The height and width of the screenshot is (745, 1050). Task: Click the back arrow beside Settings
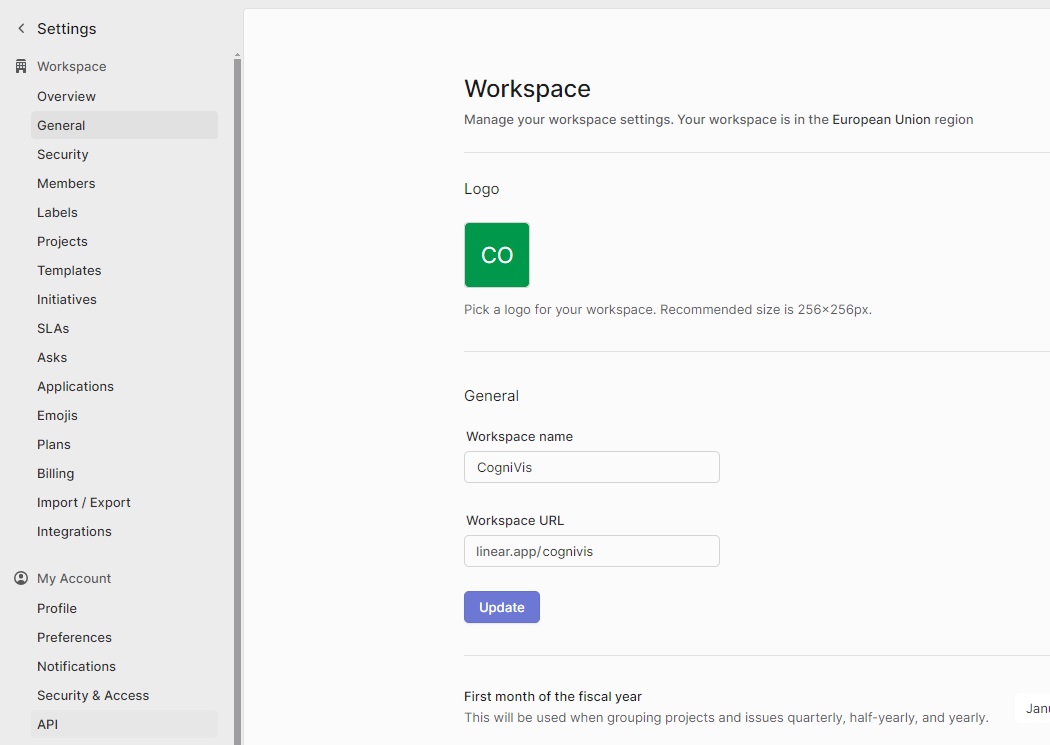21,29
